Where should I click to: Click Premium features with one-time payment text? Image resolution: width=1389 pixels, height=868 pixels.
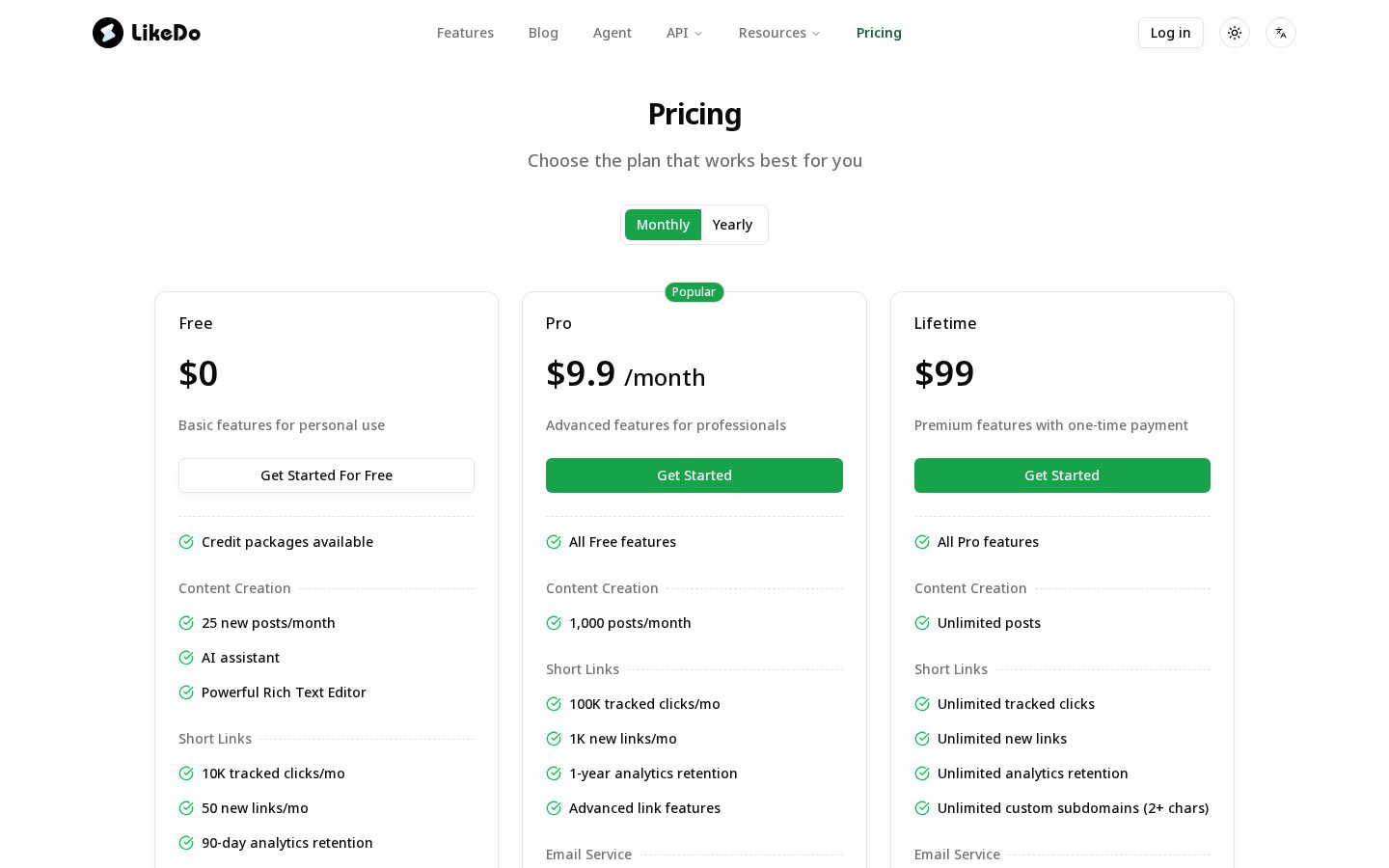point(1051,425)
